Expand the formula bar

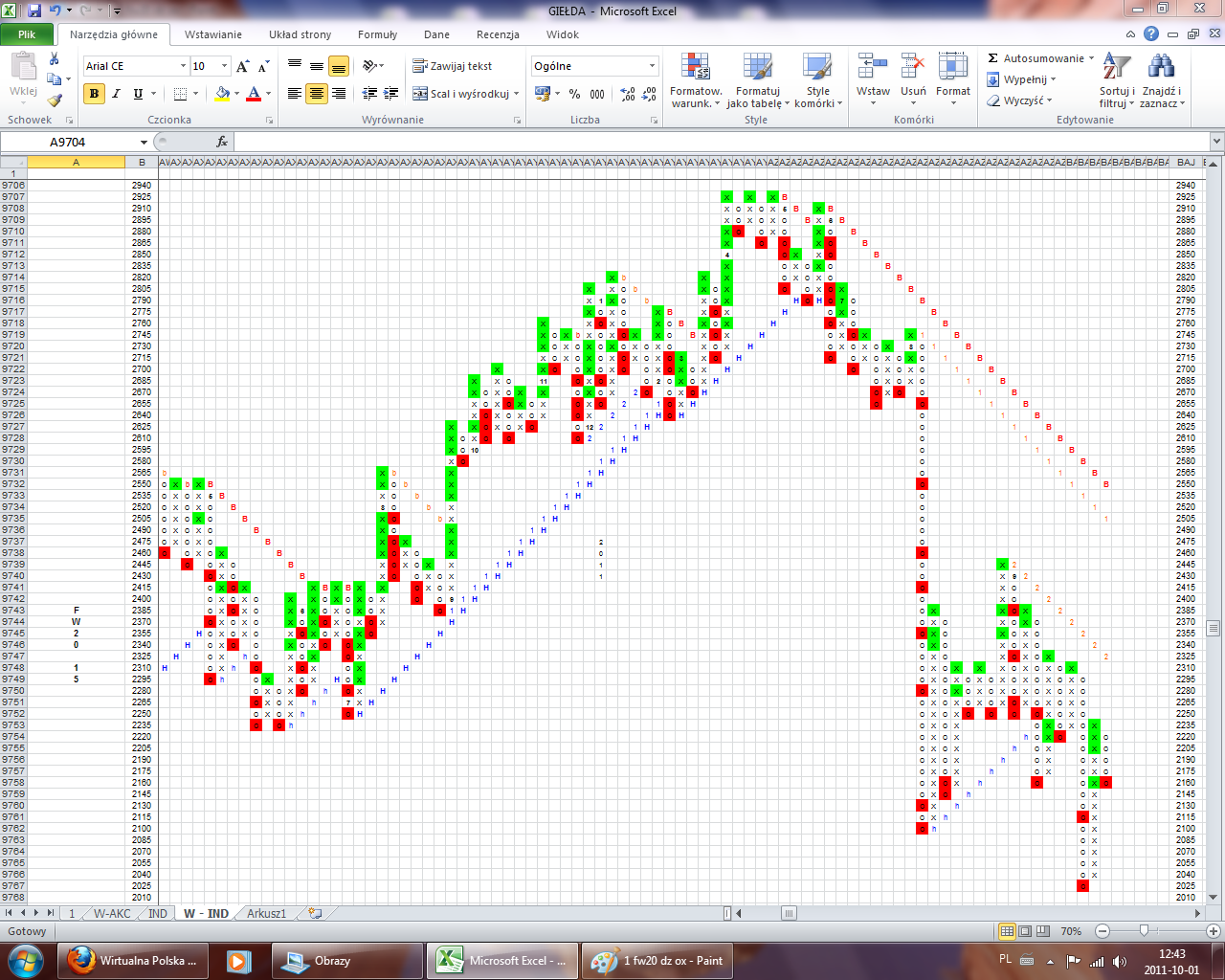tap(1216, 142)
